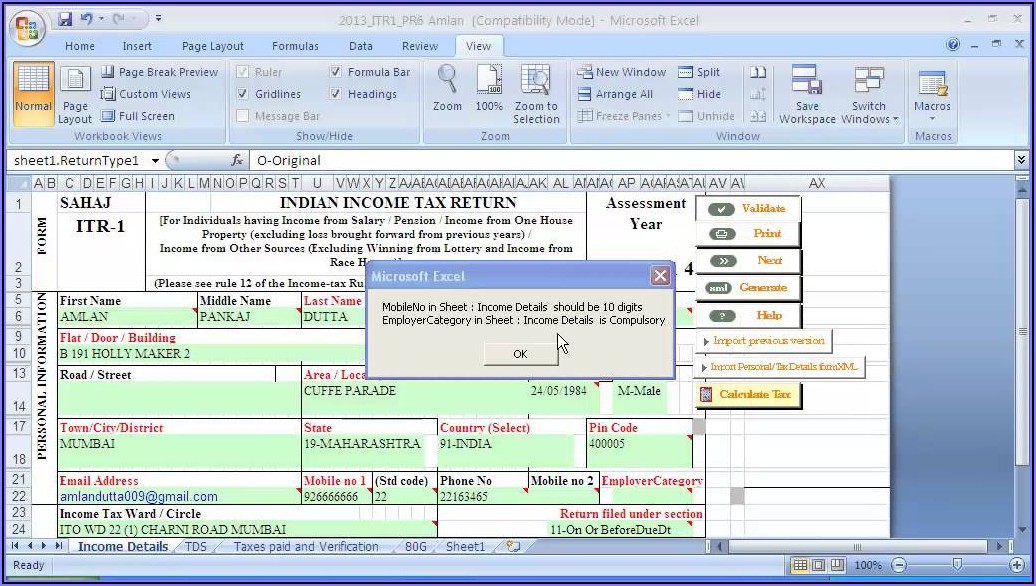Click the Zoom to Selection icon
Image resolution: width=1036 pixels, height=586 pixels.
coord(536,82)
